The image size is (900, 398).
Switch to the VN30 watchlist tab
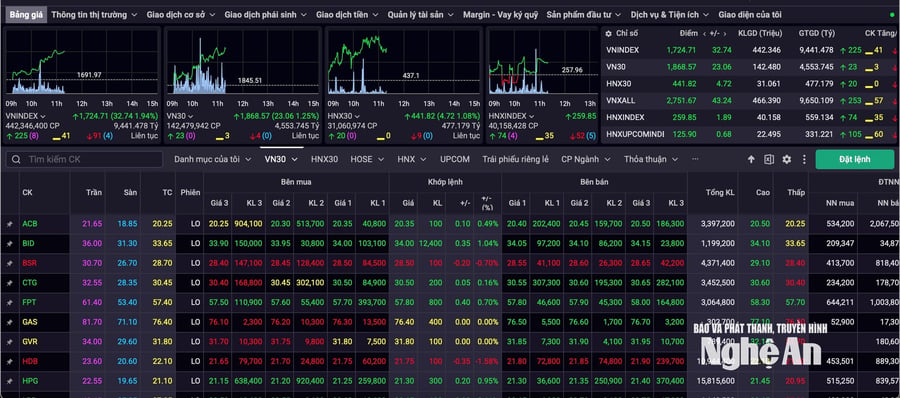(x=281, y=159)
